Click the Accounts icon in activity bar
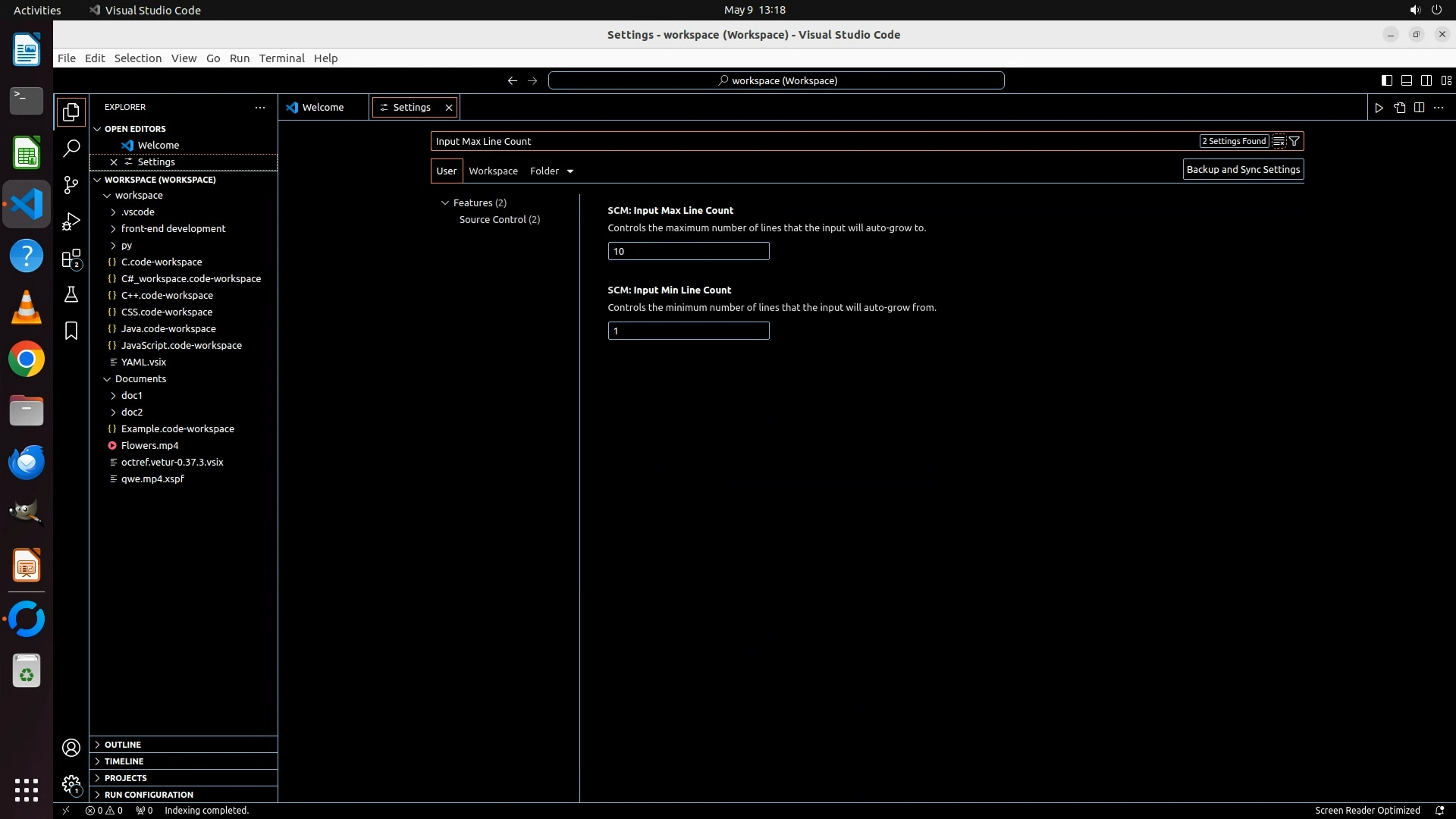Screen dimensions: 1456x819 [x=71, y=748]
